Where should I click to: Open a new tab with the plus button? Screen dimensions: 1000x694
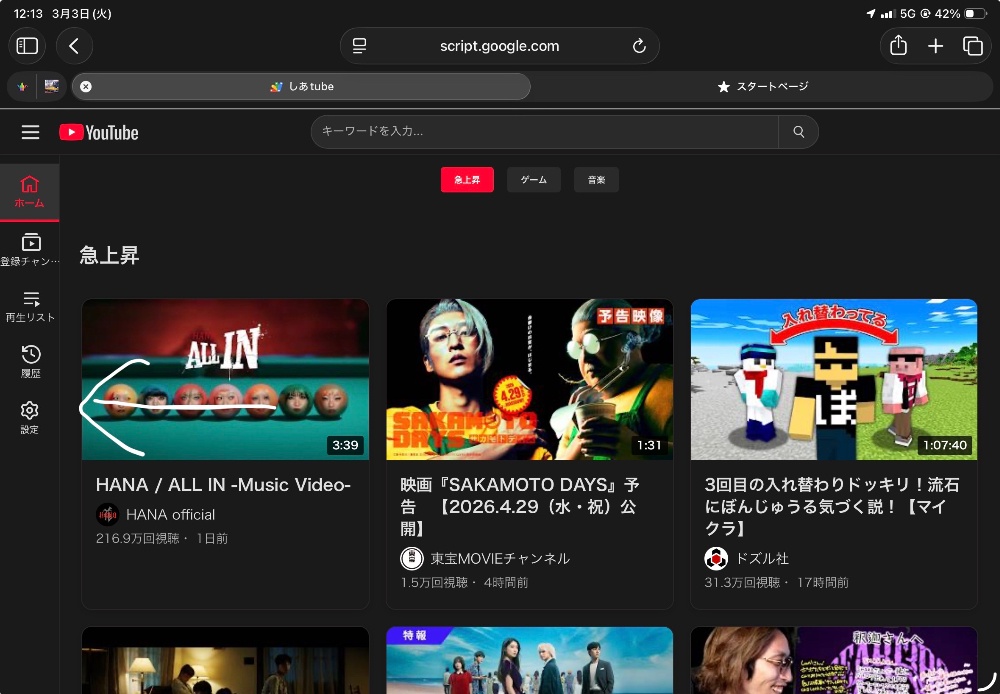coord(935,46)
